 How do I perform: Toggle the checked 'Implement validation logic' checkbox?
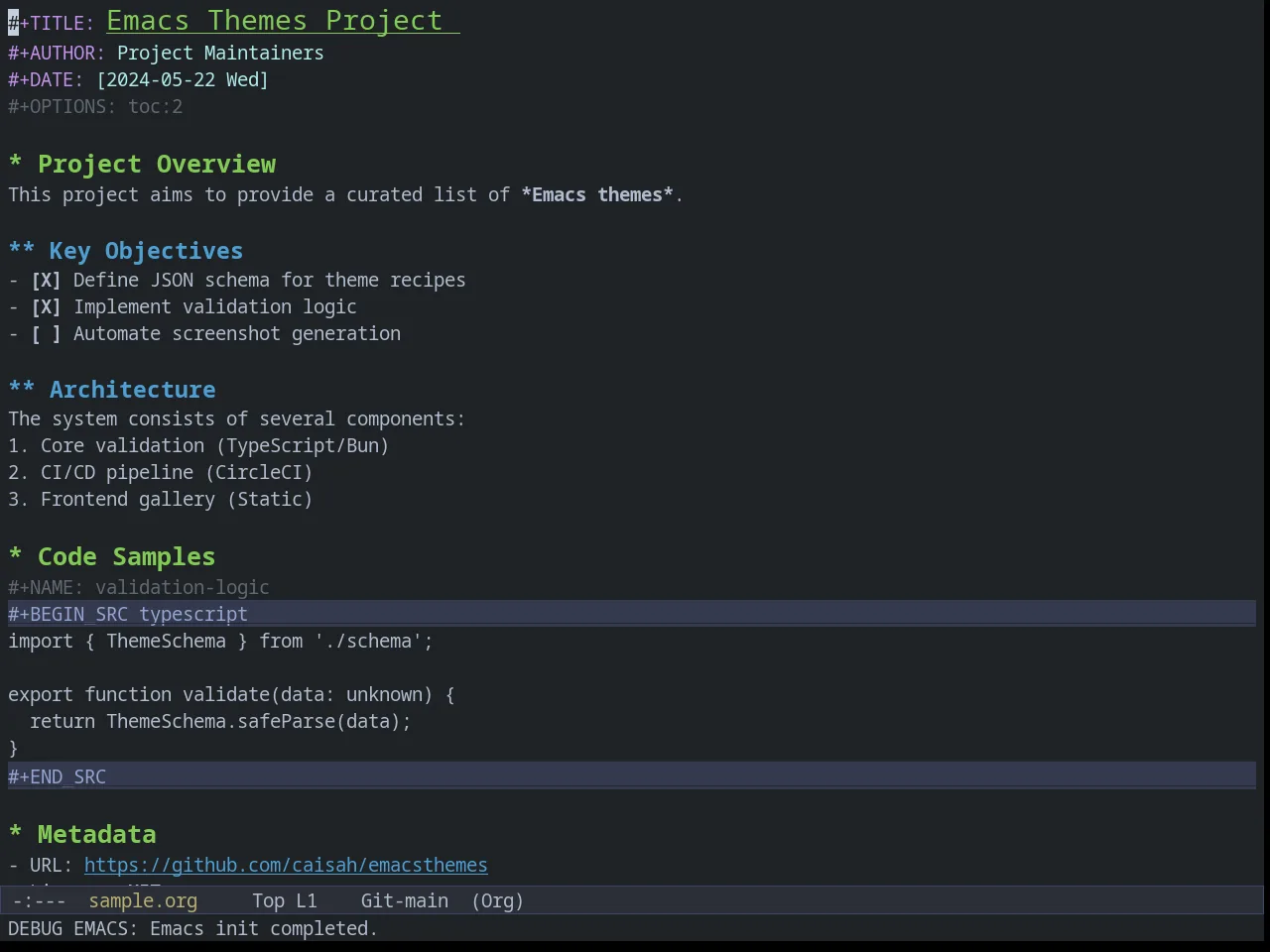46,307
